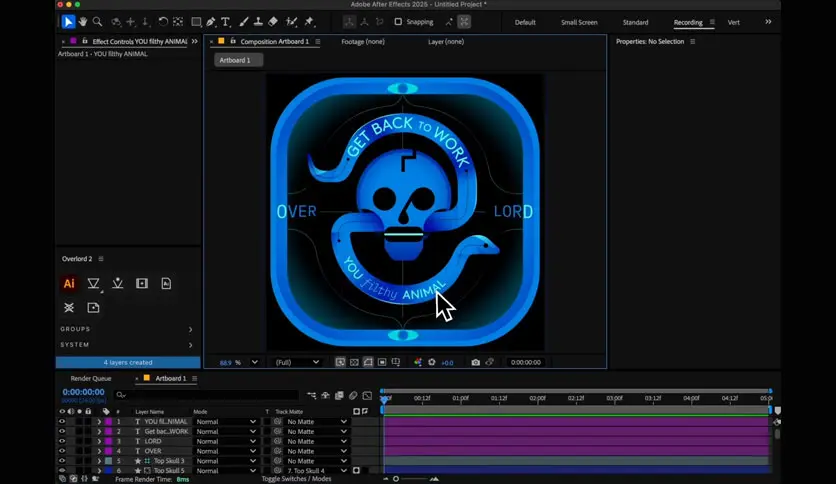Select the Roto Brush tool
Viewport: 836px width, 484px height.
(x=291, y=22)
